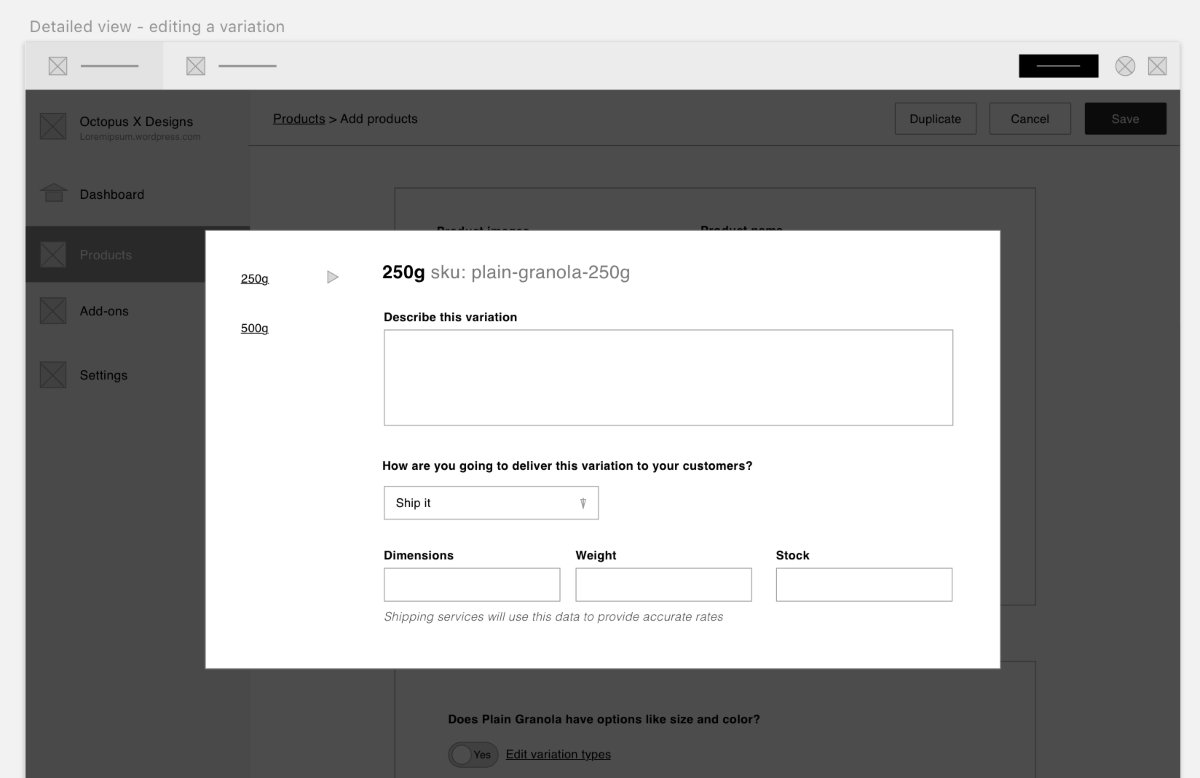Click the second top bar tab icon
The width and height of the screenshot is (1200, 778).
coord(196,66)
